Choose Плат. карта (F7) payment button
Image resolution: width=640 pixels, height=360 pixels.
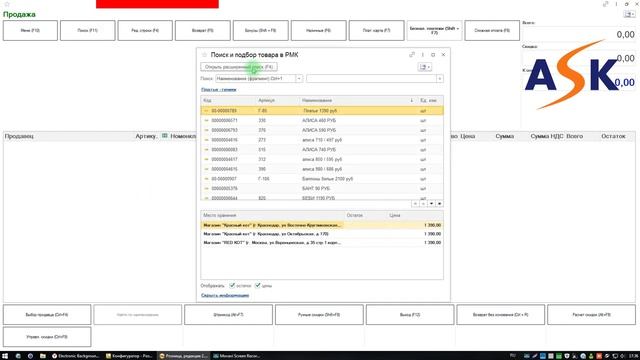point(377,31)
